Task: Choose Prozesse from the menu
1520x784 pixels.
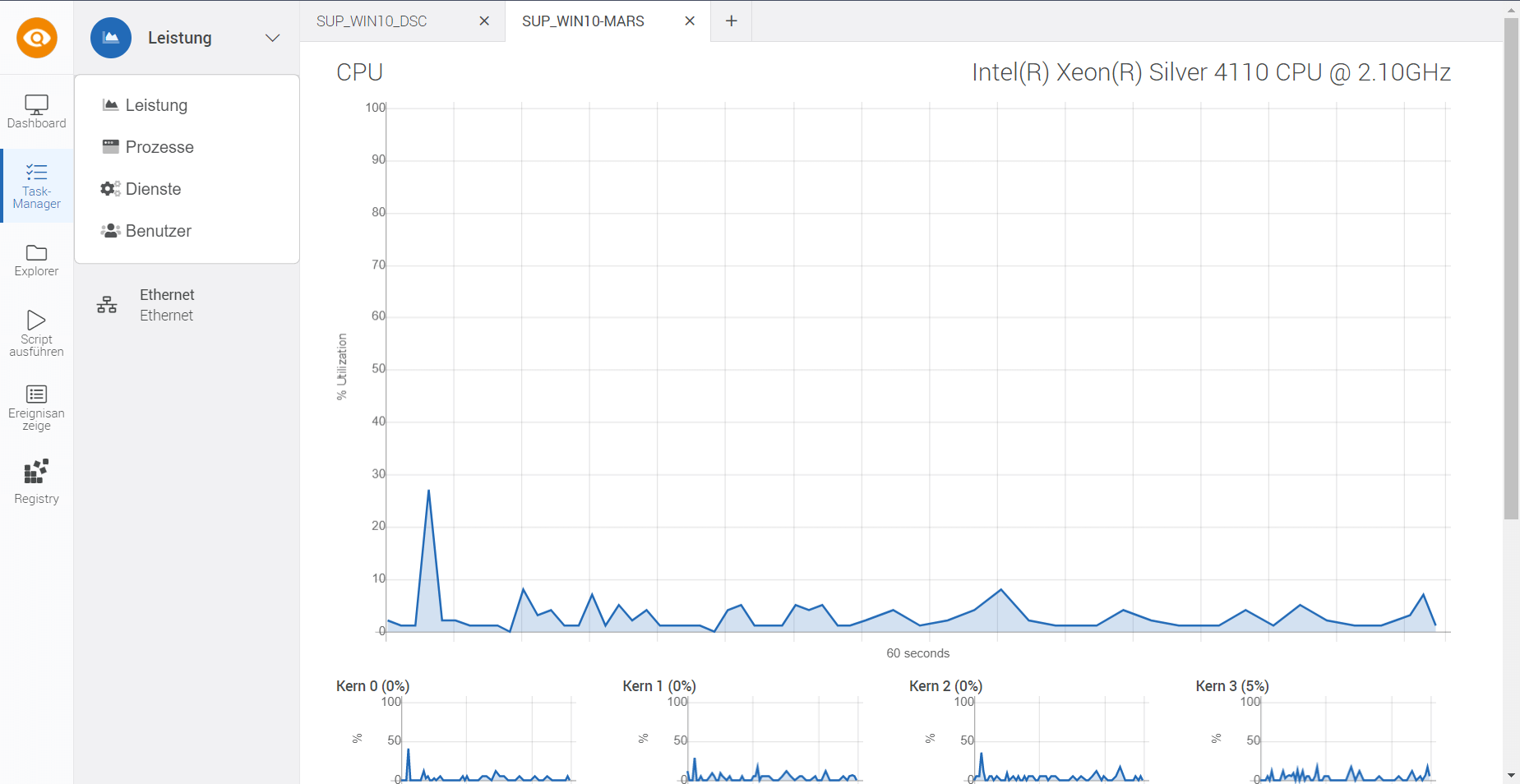Action: click(x=159, y=147)
